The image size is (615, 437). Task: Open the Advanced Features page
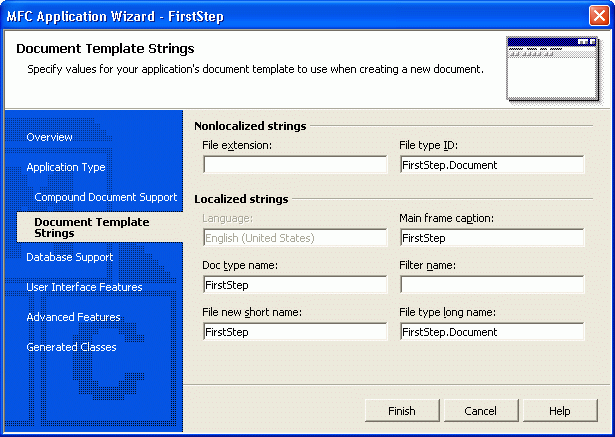click(x=73, y=317)
